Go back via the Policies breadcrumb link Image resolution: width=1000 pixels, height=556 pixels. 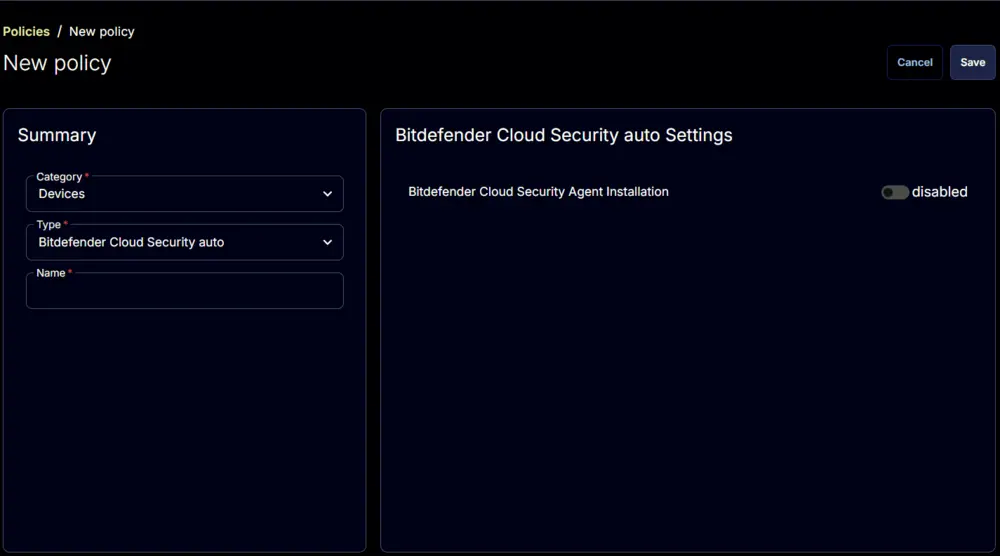26,31
